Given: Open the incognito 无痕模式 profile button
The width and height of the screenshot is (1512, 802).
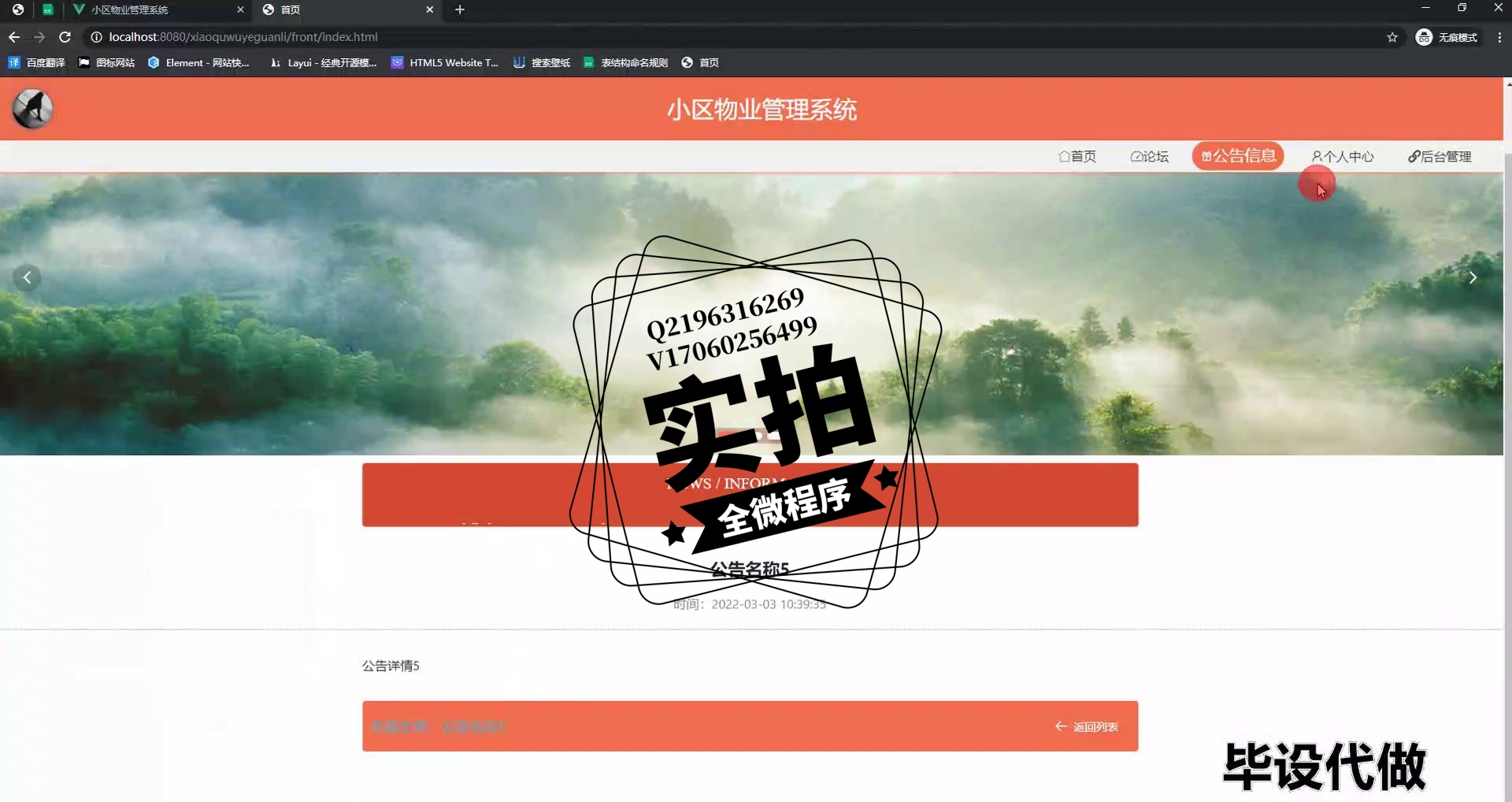Looking at the screenshot, I should point(1447,37).
